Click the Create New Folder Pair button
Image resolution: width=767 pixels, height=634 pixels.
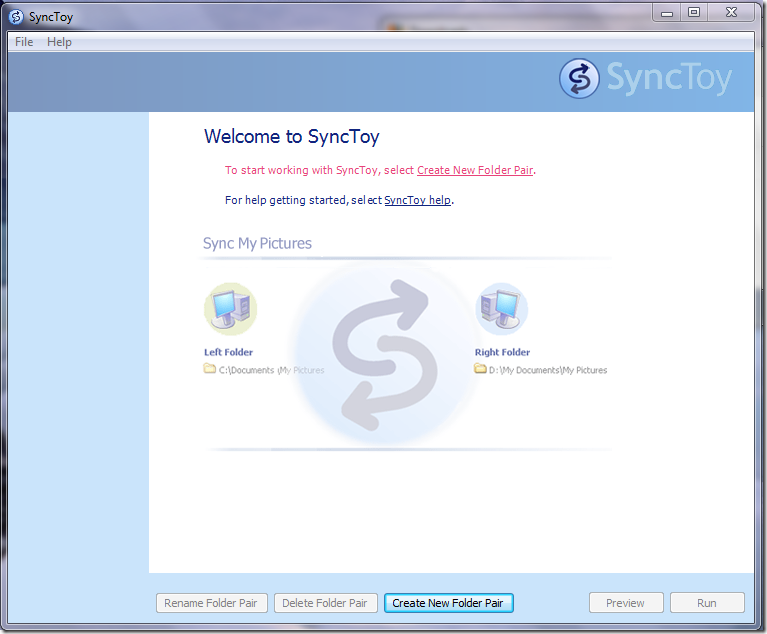tap(448, 603)
